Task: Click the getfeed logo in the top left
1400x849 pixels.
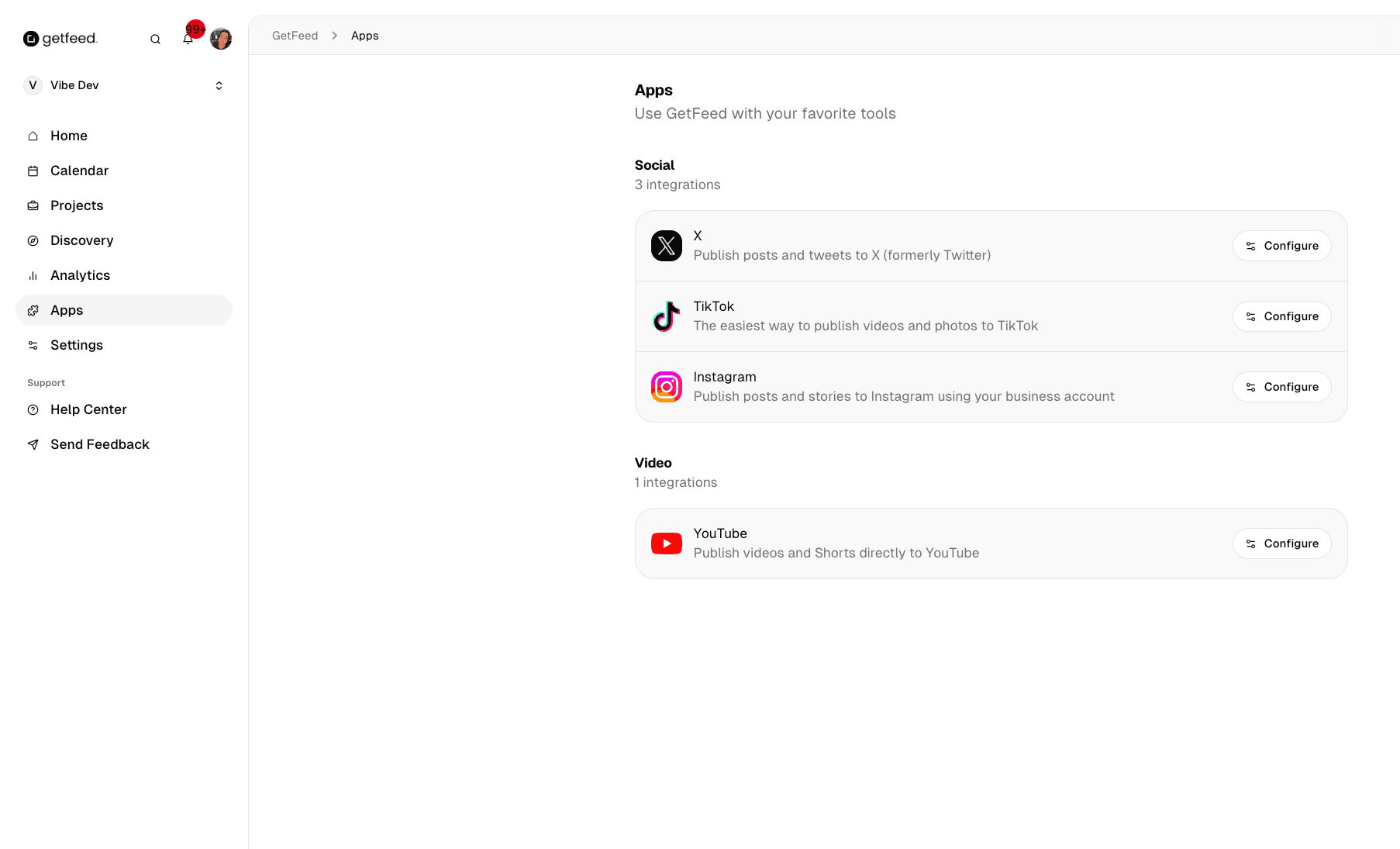Action: (61, 38)
